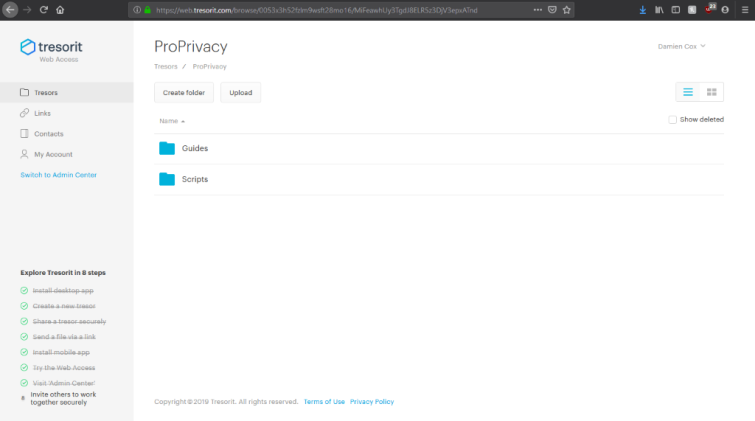
Task: Open the Privacy Policy link
Action: pos(372,402)
